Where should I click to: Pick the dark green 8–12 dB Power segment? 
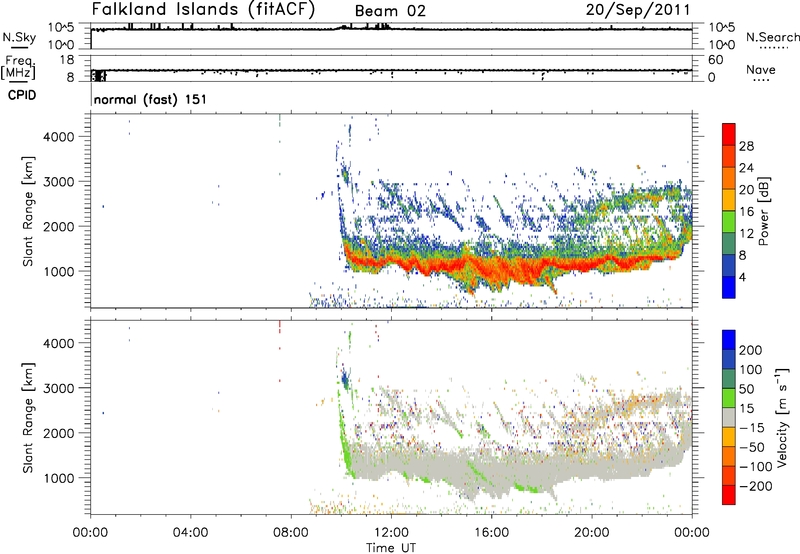(729, 244)
